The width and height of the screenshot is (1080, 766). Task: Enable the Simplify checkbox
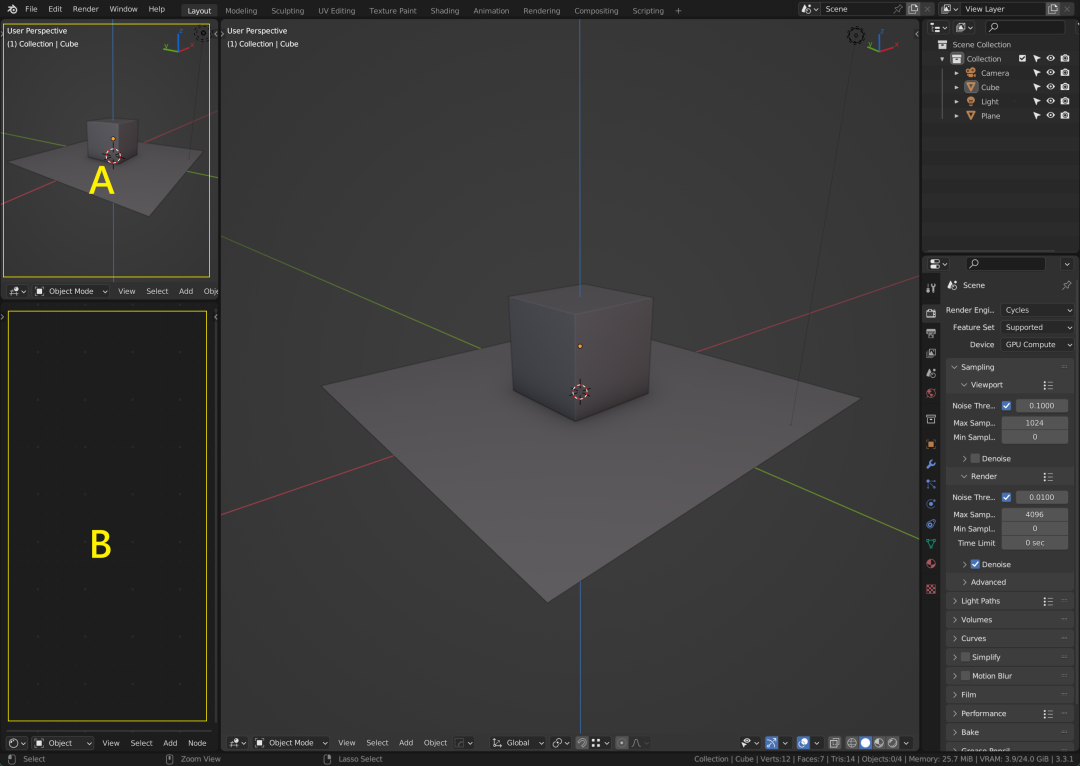(x=965, y=657)
